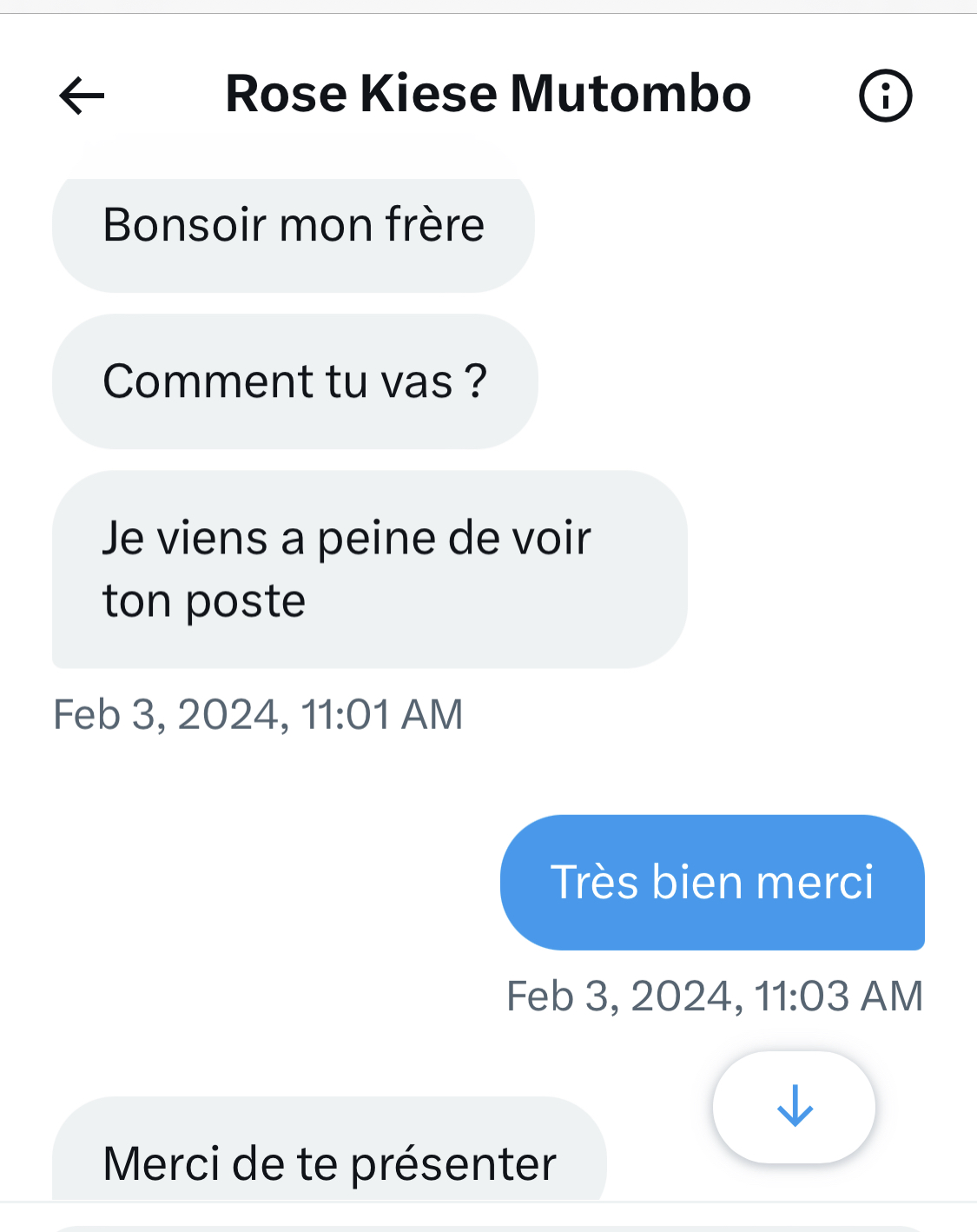Tap the blue "Très bien merci" reply

pos(712,882)
